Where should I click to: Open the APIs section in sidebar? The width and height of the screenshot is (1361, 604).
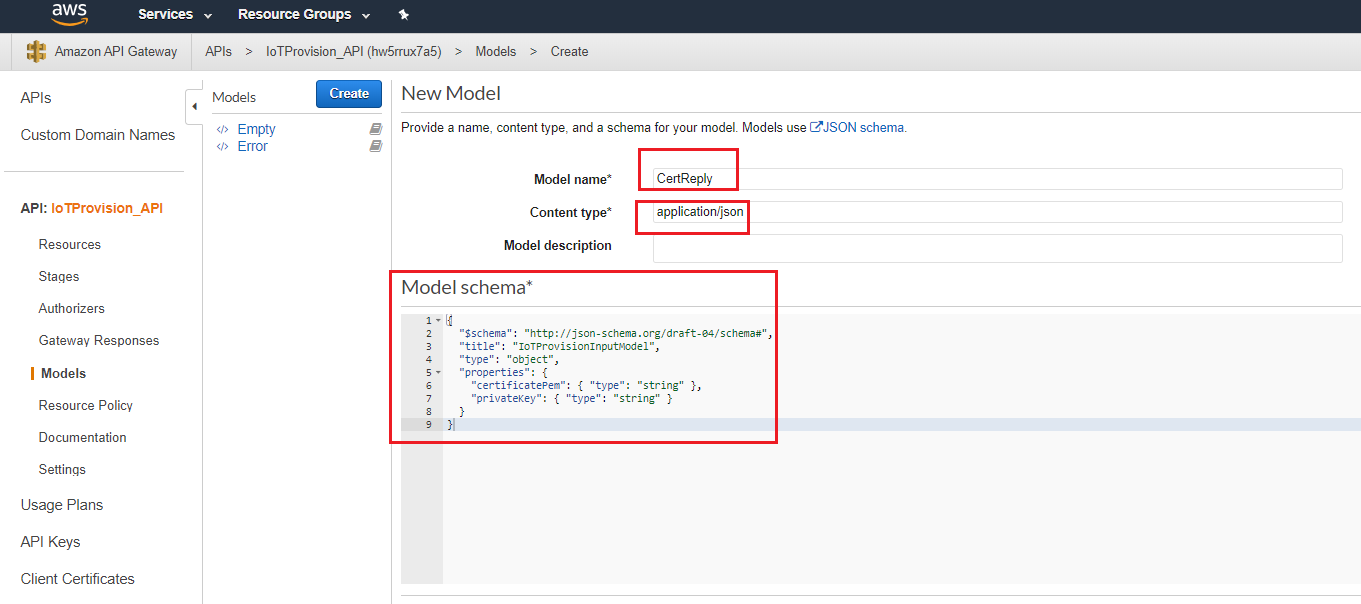pyautogui.click(x=36, y=98)
